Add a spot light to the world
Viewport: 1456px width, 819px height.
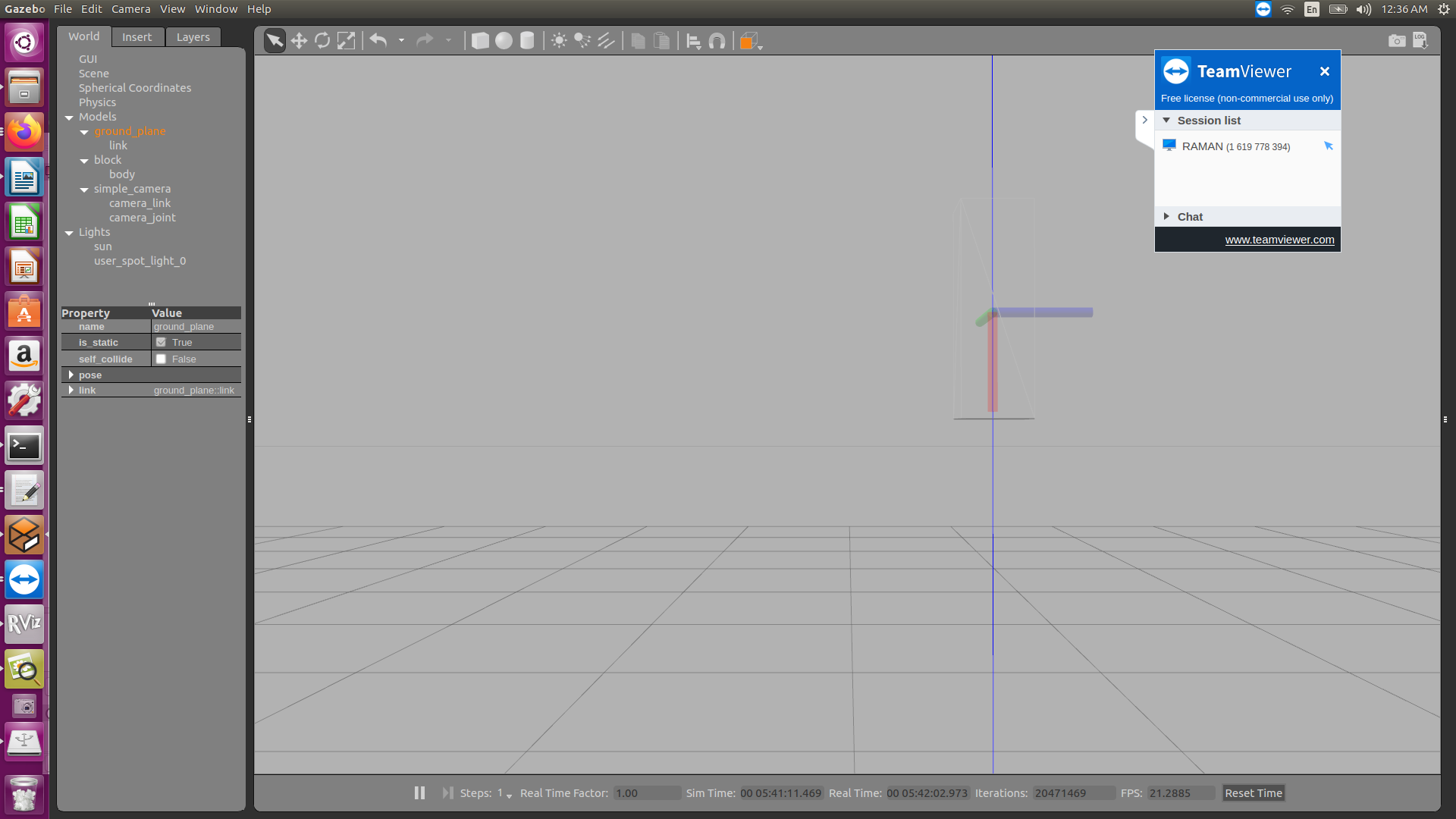tap(582, 40)
